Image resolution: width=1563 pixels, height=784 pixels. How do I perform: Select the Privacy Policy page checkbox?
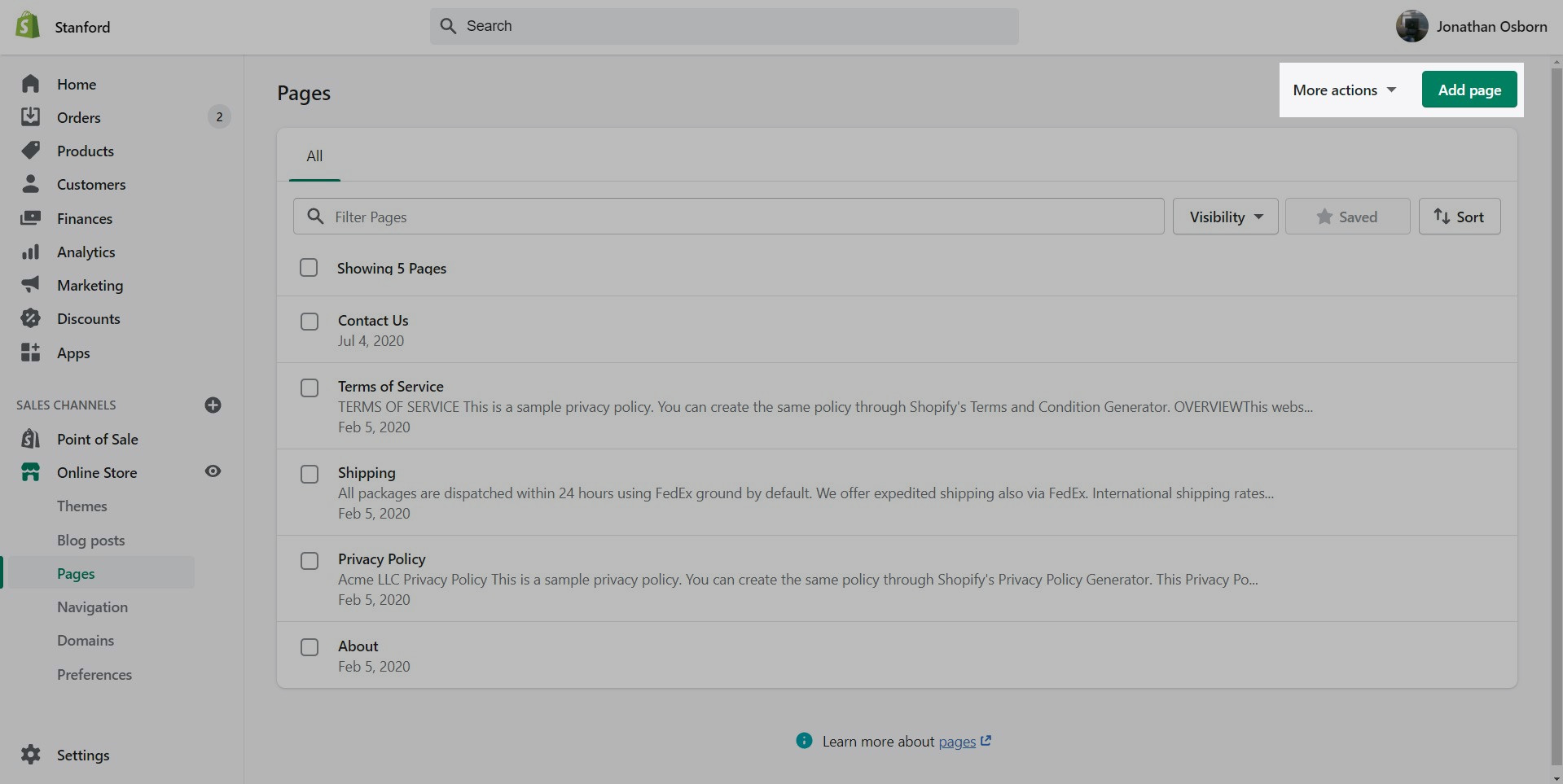coord(310,561)
